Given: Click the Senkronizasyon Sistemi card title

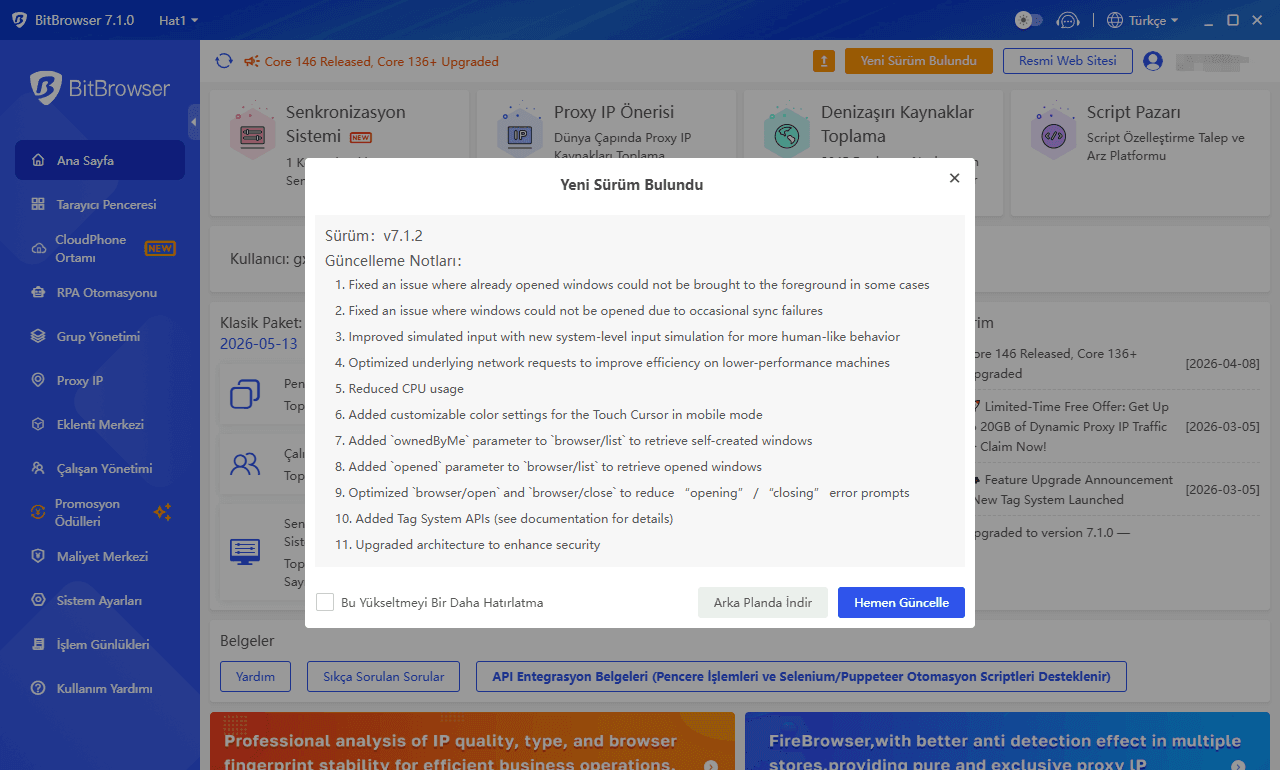Looking at the screenshot, I should click(x=344, y=124).
